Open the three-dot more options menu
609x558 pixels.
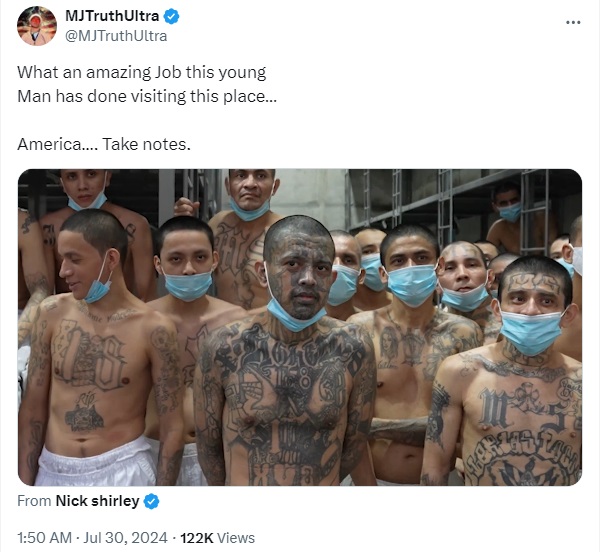[573, 23]
